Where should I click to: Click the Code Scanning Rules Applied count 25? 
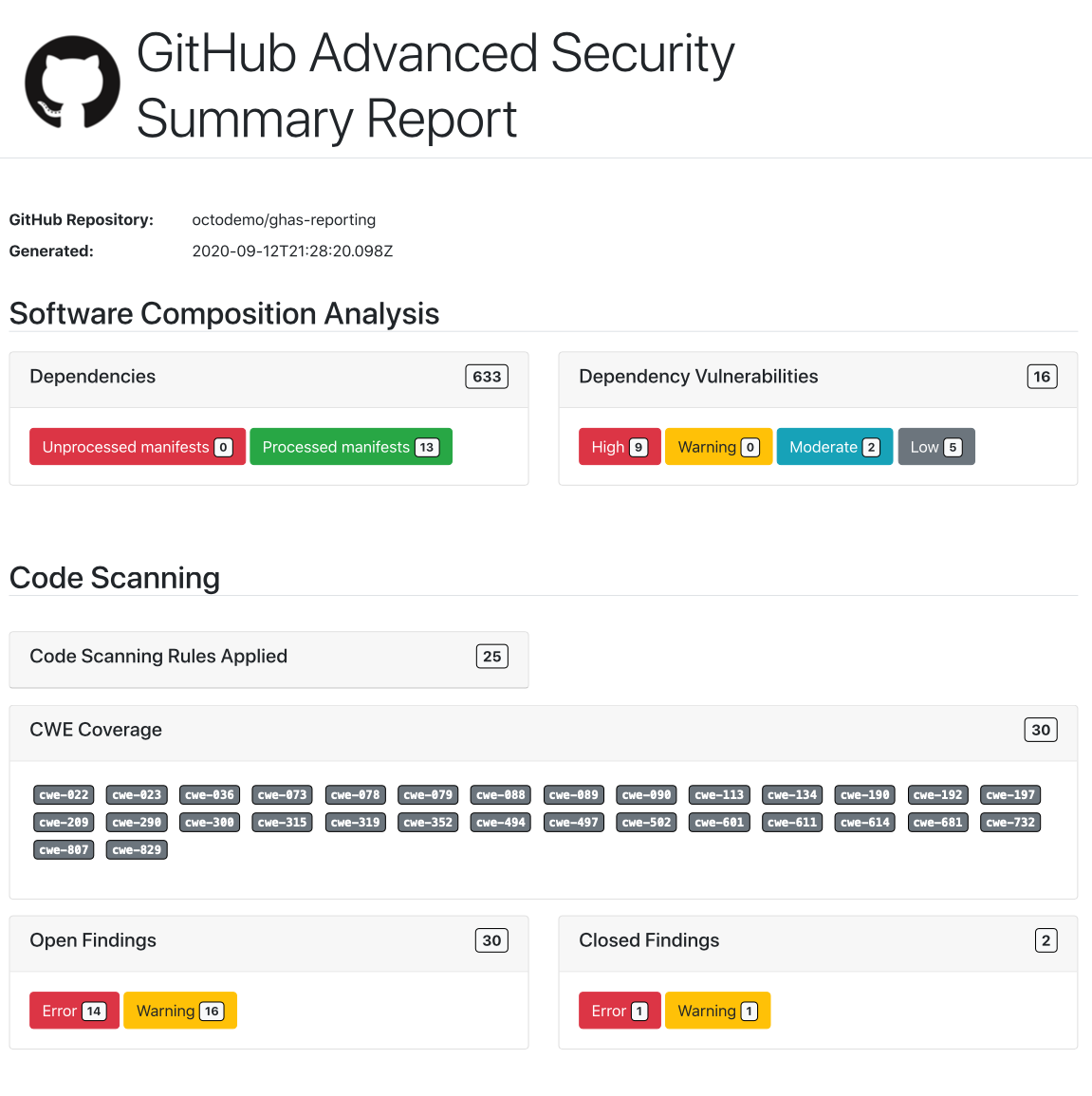click(491, 657)
